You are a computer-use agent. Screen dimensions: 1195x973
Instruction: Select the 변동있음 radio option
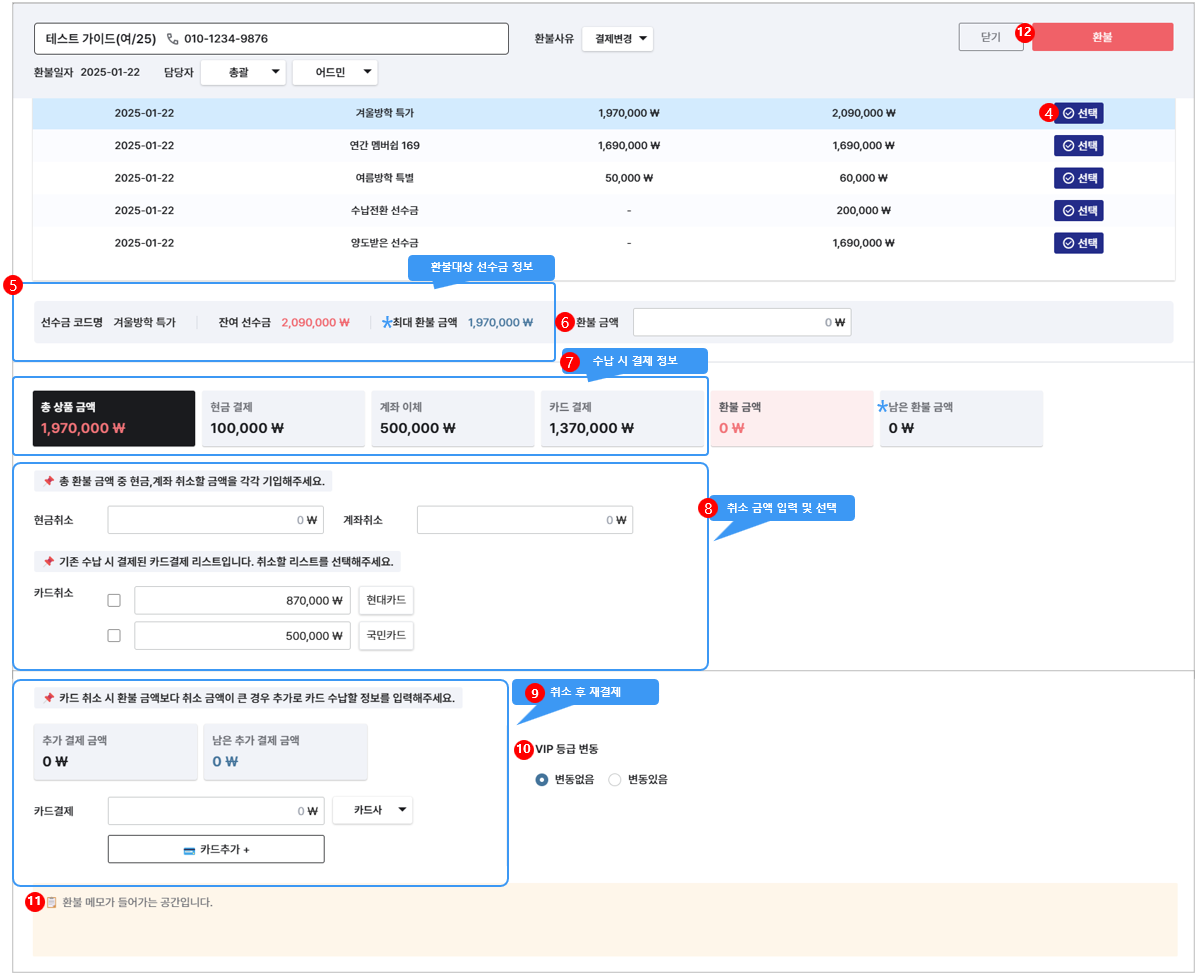(x=615, y=779)
